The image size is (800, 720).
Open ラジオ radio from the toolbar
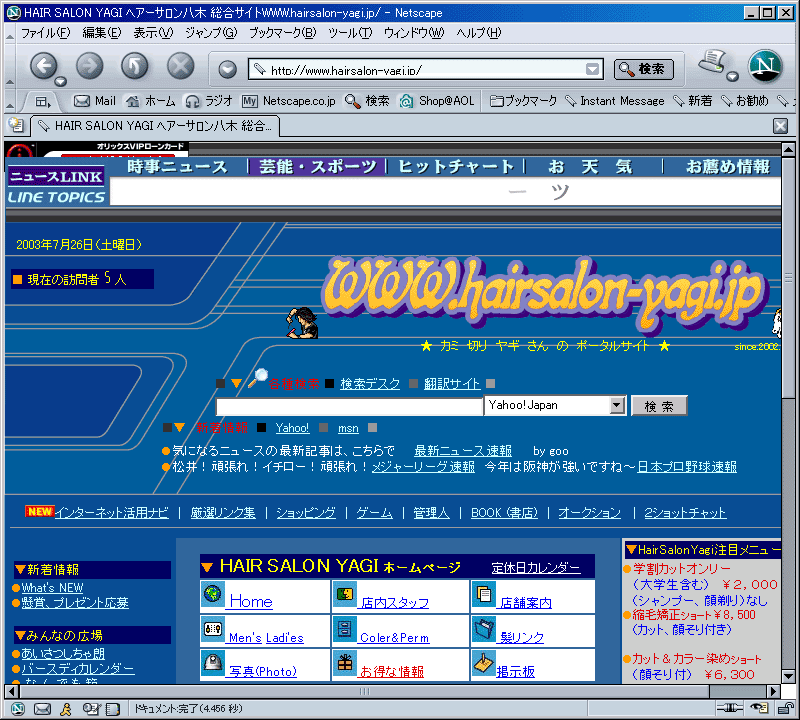coord(209,101)
